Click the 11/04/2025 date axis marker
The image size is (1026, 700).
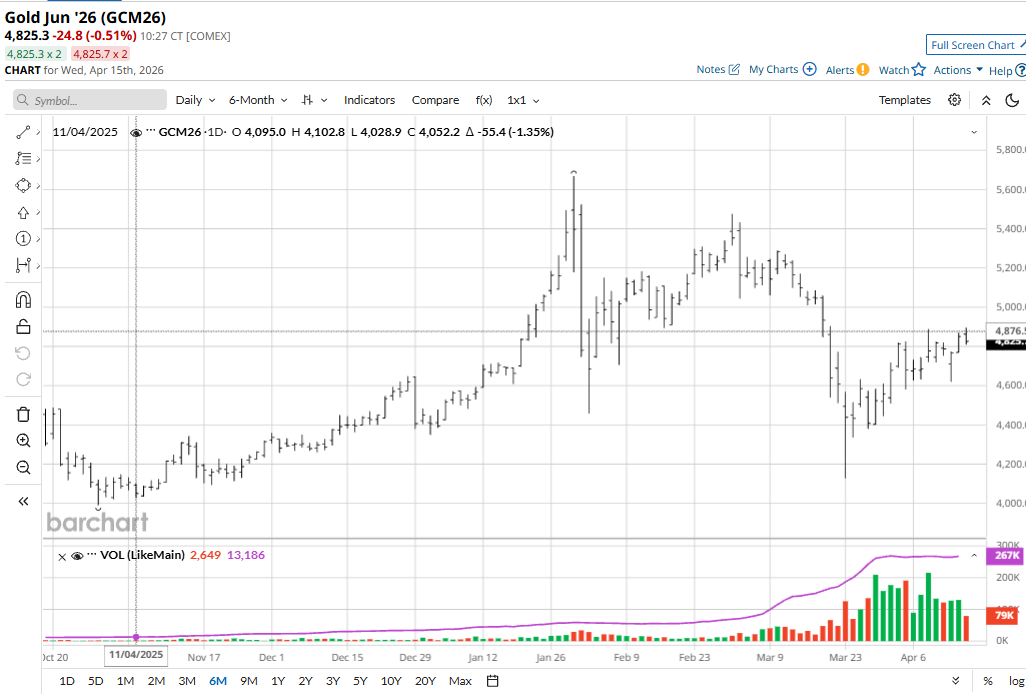(136, 655)
